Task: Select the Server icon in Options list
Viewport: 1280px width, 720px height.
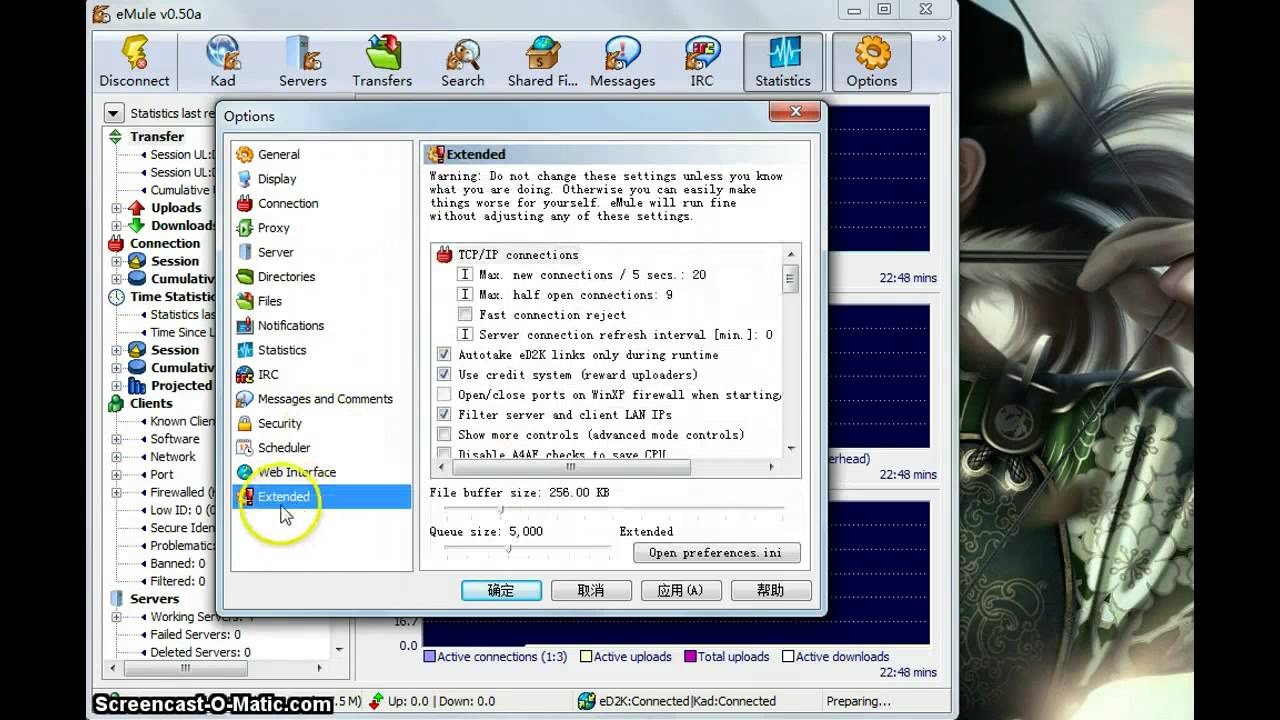Action: (244, 252)
